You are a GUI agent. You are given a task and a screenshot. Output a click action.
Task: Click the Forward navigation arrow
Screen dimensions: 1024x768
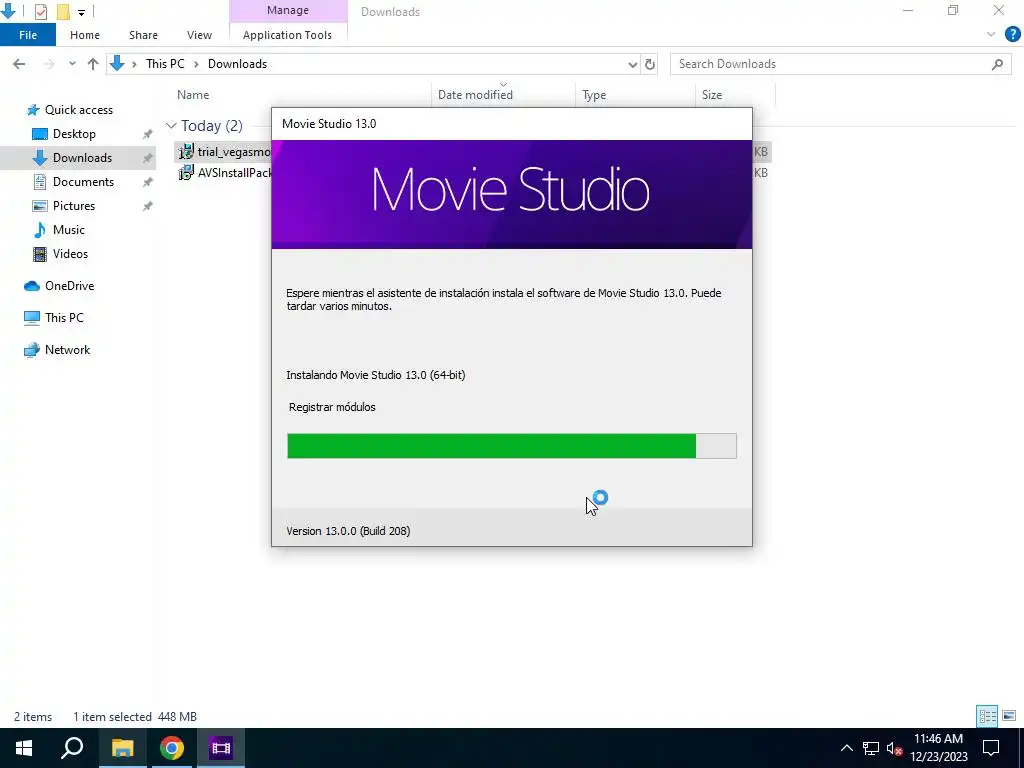(x=49, y=64)
